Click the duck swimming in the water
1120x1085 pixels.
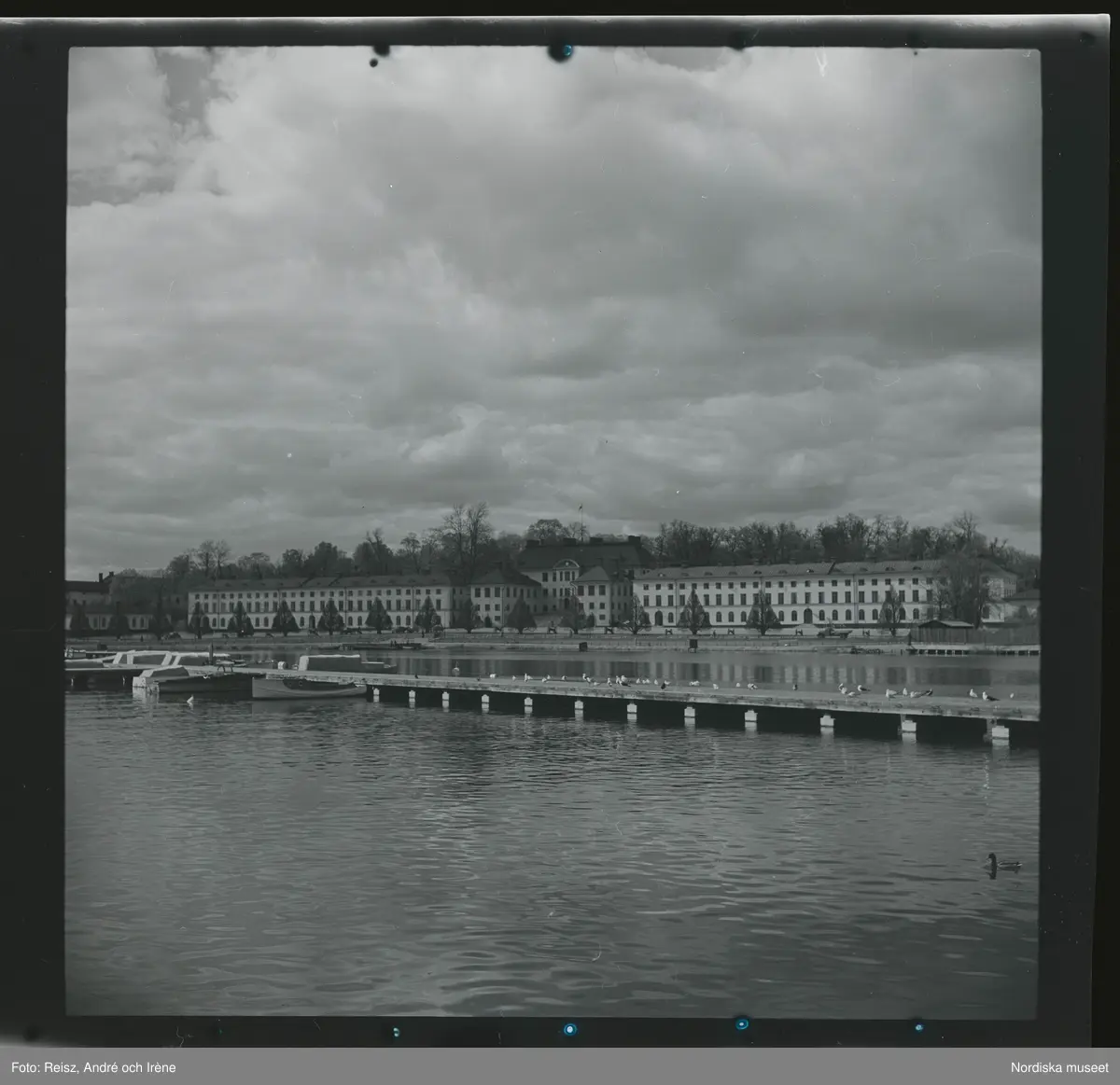tap(1001, 865)
